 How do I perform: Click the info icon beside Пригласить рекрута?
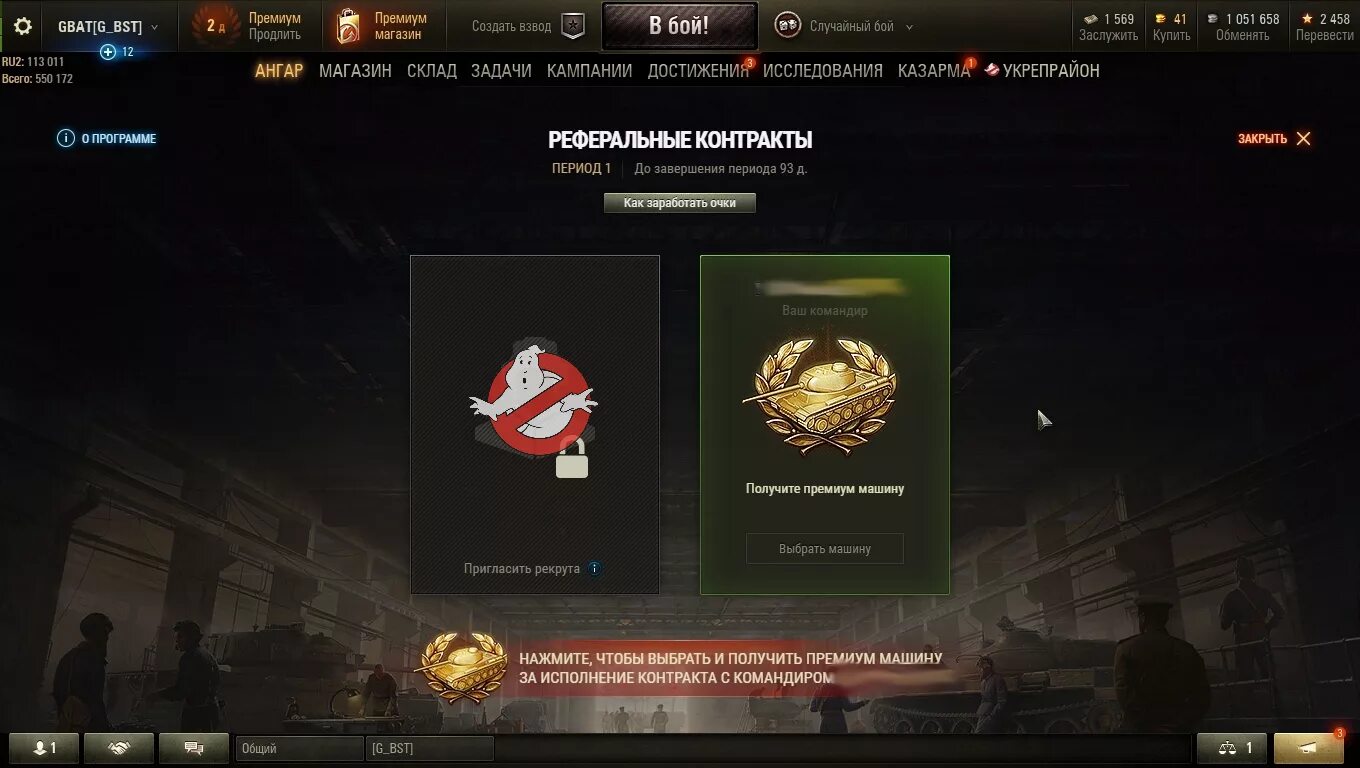[594, 568]
